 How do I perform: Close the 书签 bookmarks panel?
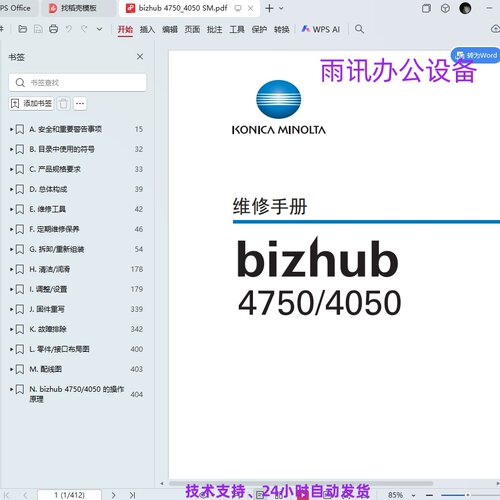coord(140,57)
